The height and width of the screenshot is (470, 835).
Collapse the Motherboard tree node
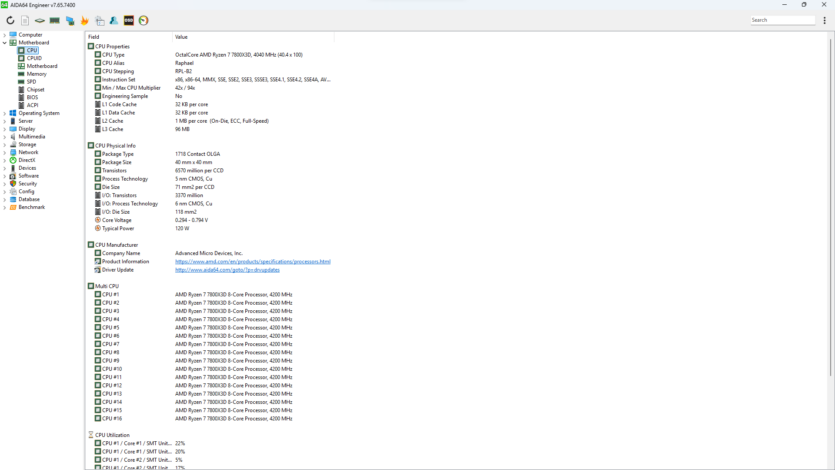(5, 43)
